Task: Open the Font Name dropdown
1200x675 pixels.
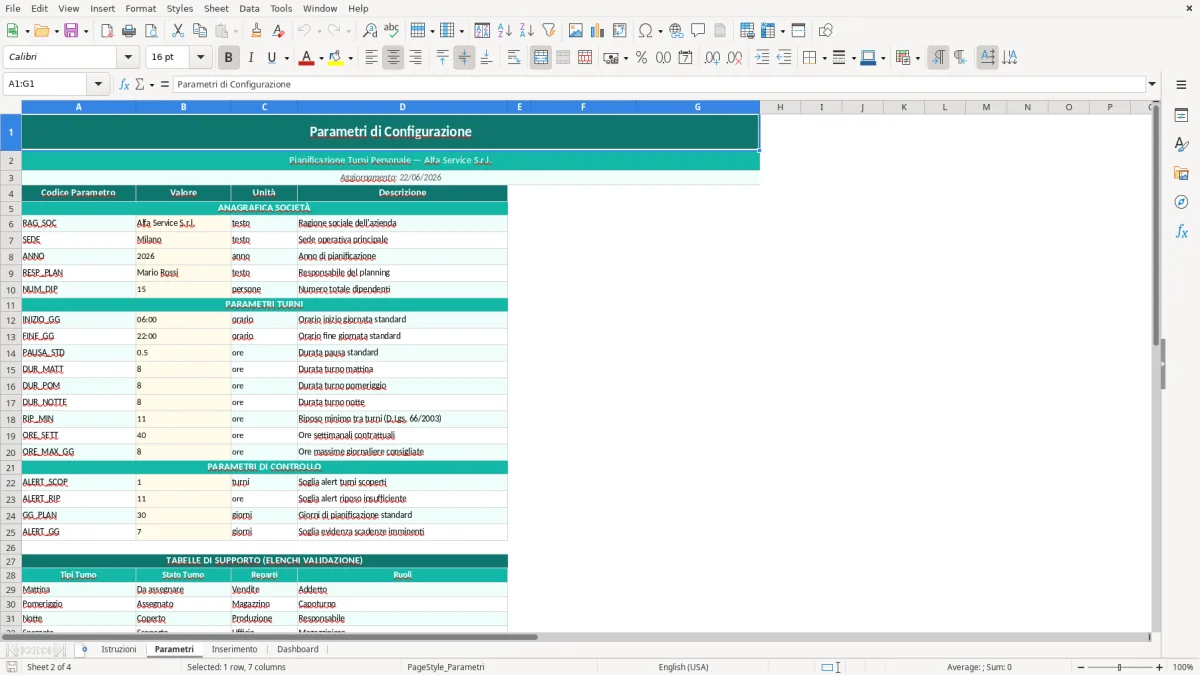Action: click(128, 58)
